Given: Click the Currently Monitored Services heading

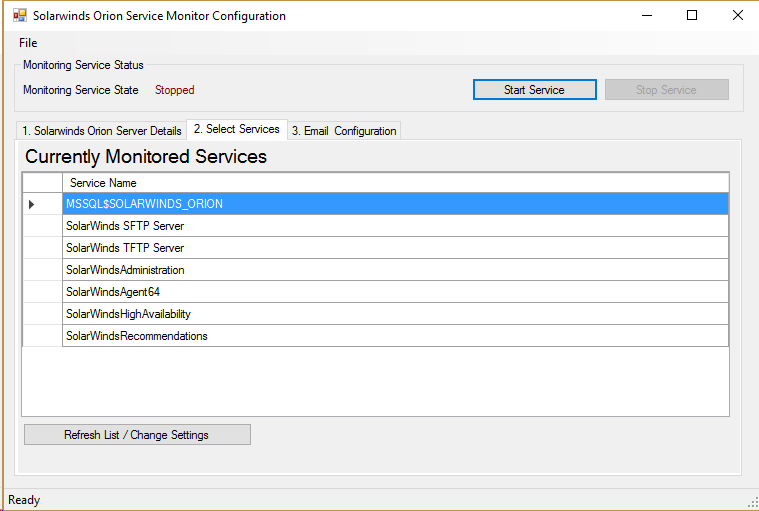Looking at the screenshot, I should click(x=146, y=156).
